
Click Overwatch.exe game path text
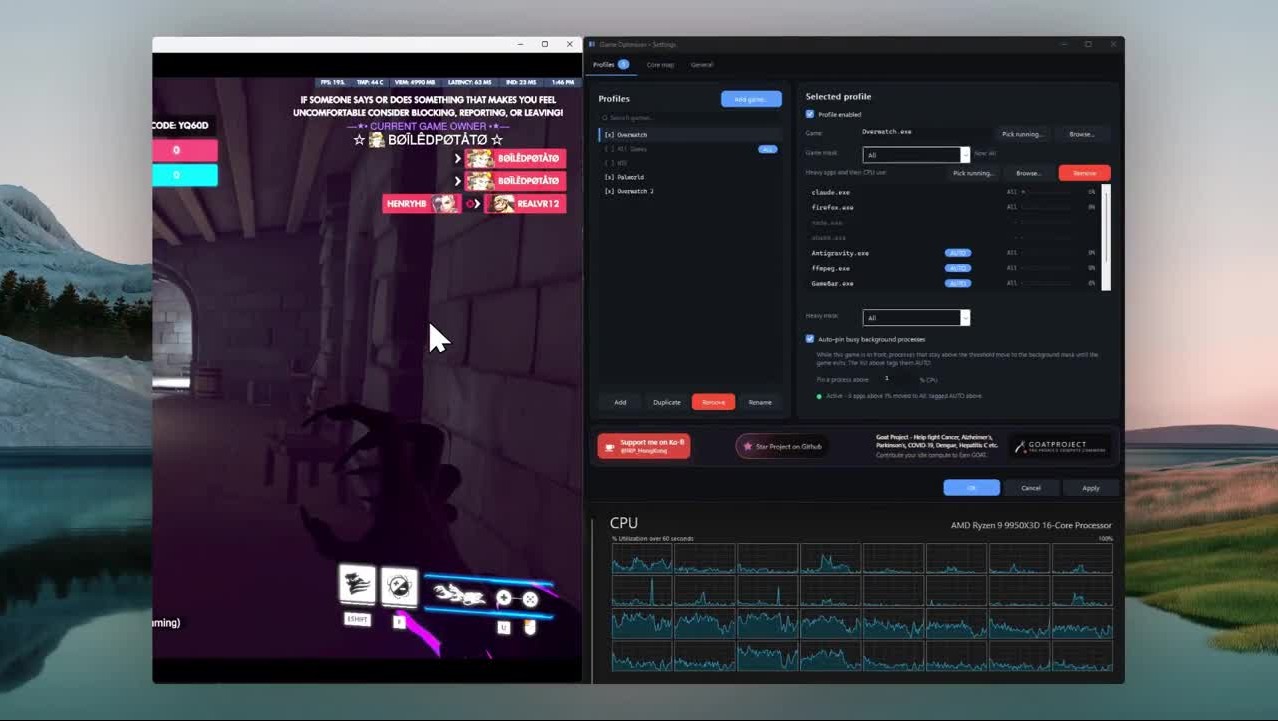coord(887,132)
